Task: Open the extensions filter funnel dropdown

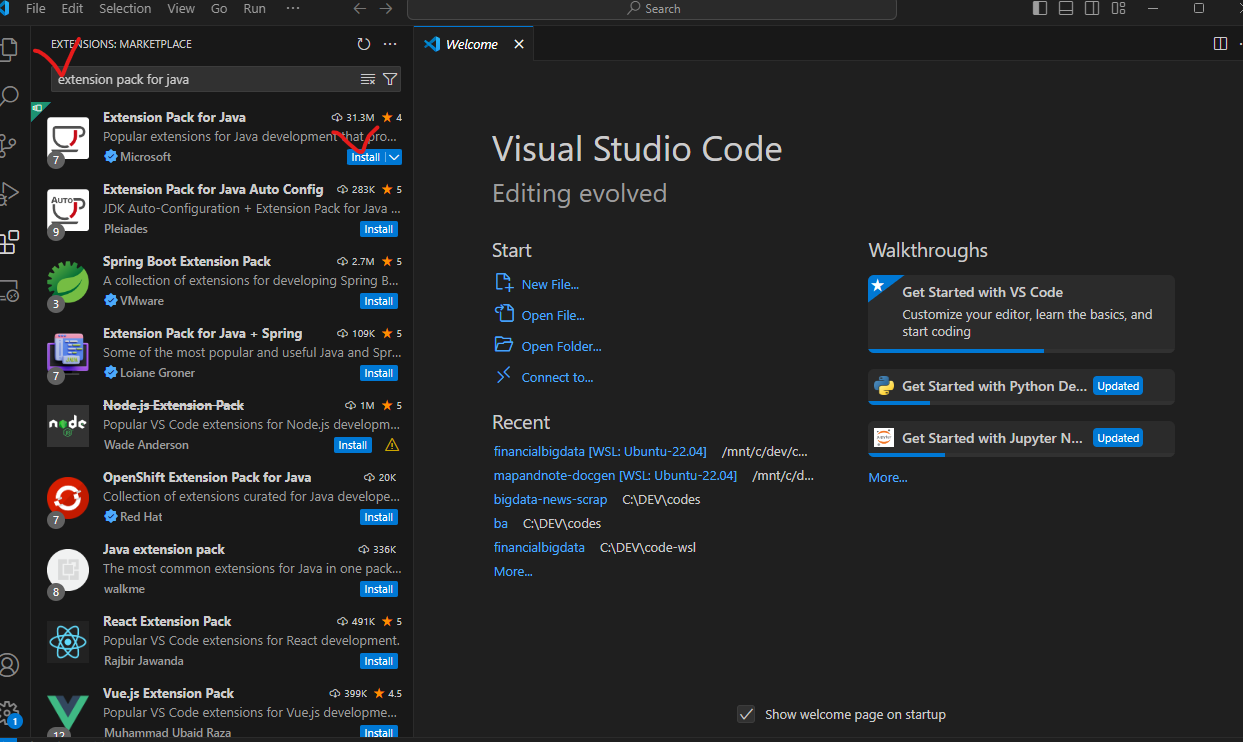Action: point(390,79)
